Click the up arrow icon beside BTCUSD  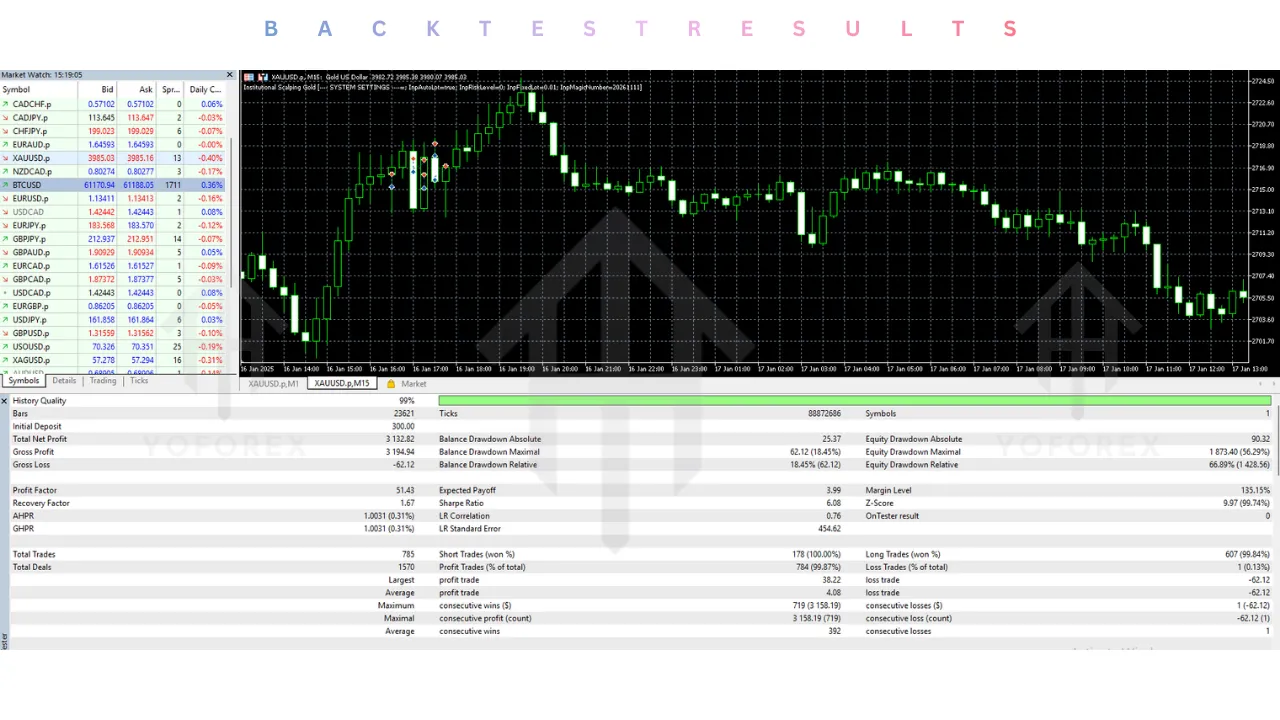(x=5, y=185)
